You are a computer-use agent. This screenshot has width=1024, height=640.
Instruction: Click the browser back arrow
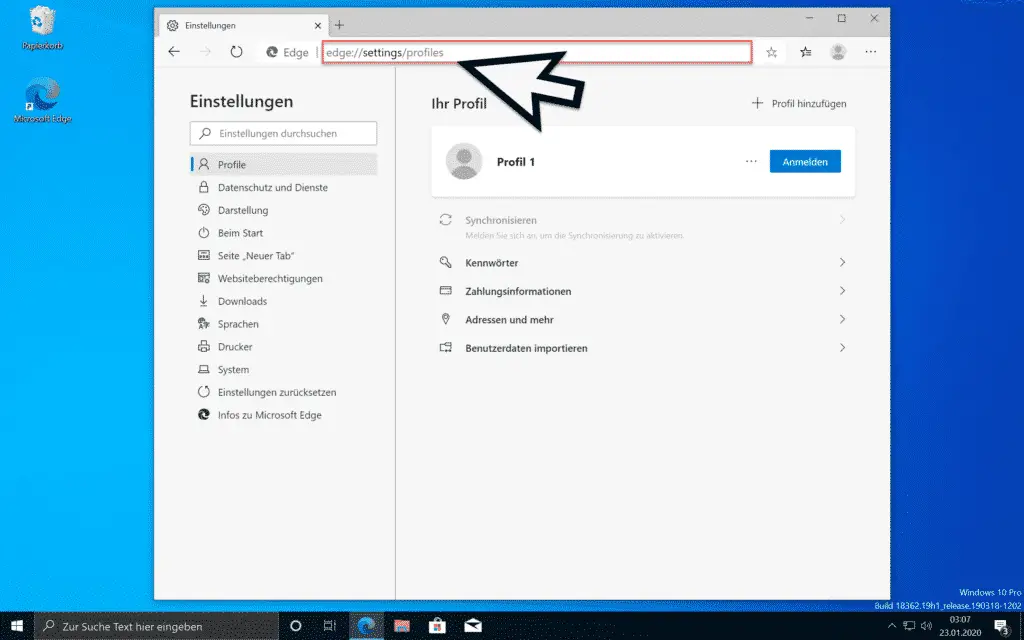click(174, 52)
